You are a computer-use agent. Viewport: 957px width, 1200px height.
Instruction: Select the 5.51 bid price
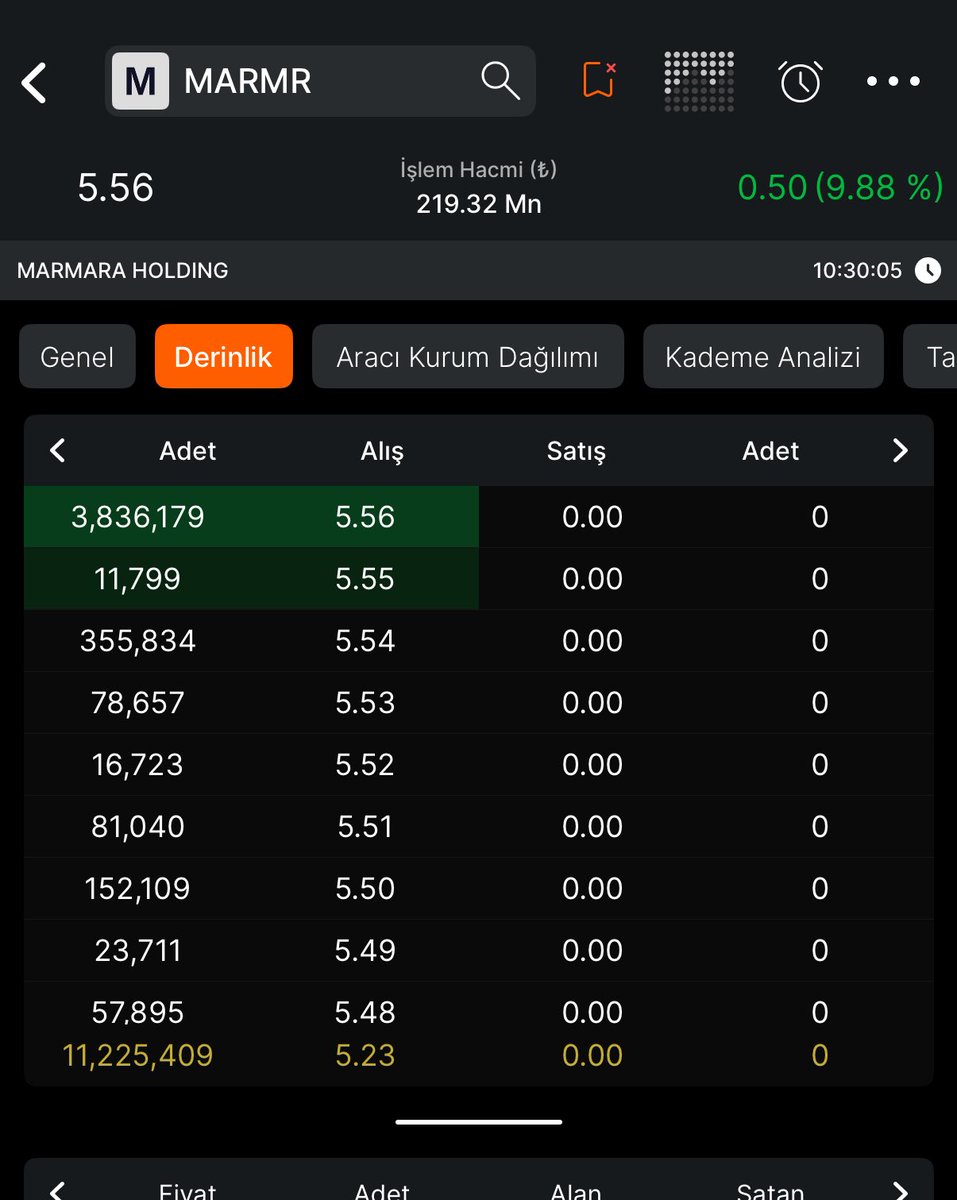coord(365,827)
